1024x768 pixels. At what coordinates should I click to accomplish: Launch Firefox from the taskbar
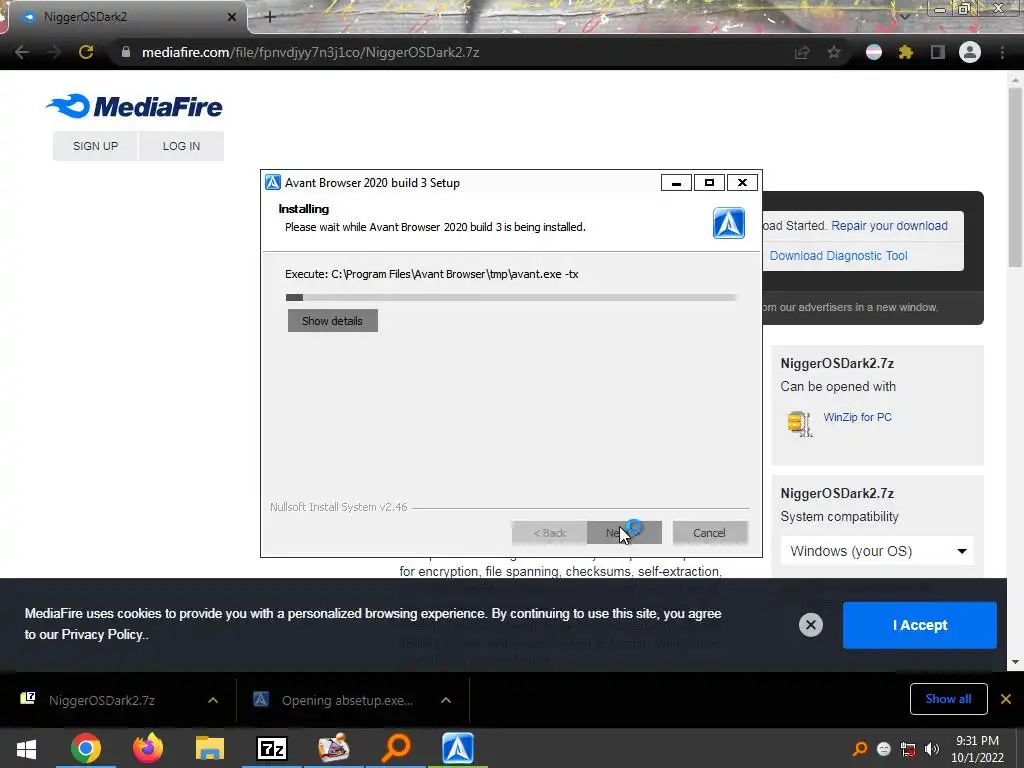point(148,748)
